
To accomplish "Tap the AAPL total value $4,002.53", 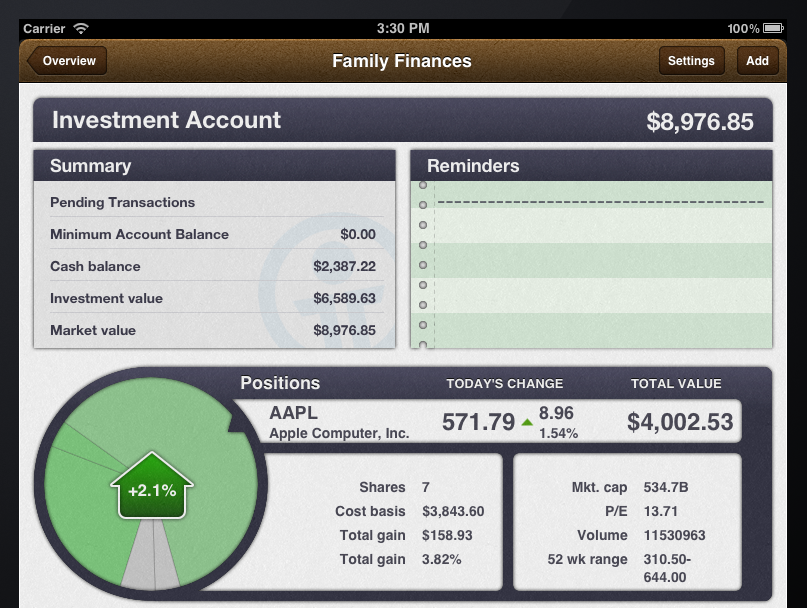I will point(680,422).
